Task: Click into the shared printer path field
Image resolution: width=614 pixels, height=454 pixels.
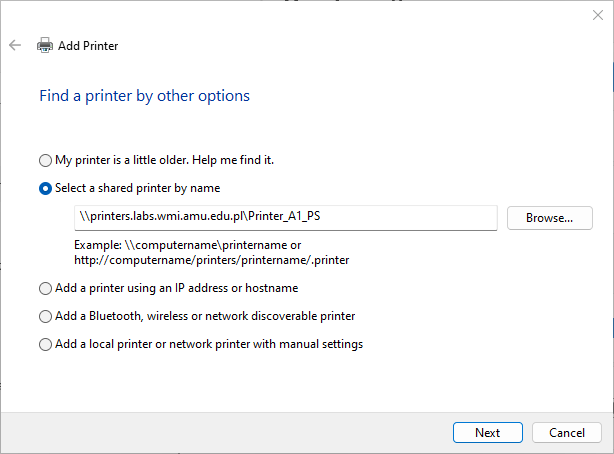Action: [x=286, y=218]
